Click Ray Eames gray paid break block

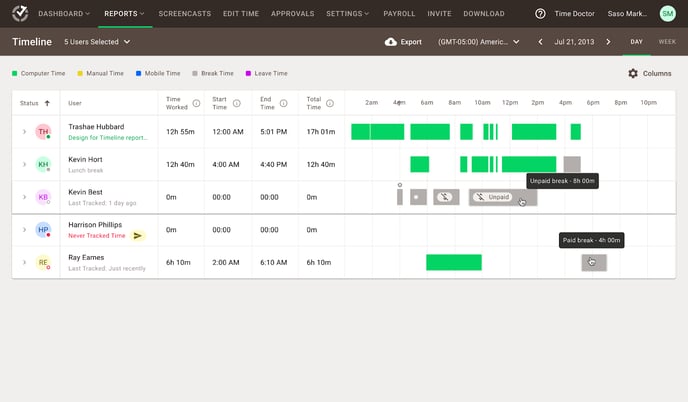point(594,262)
